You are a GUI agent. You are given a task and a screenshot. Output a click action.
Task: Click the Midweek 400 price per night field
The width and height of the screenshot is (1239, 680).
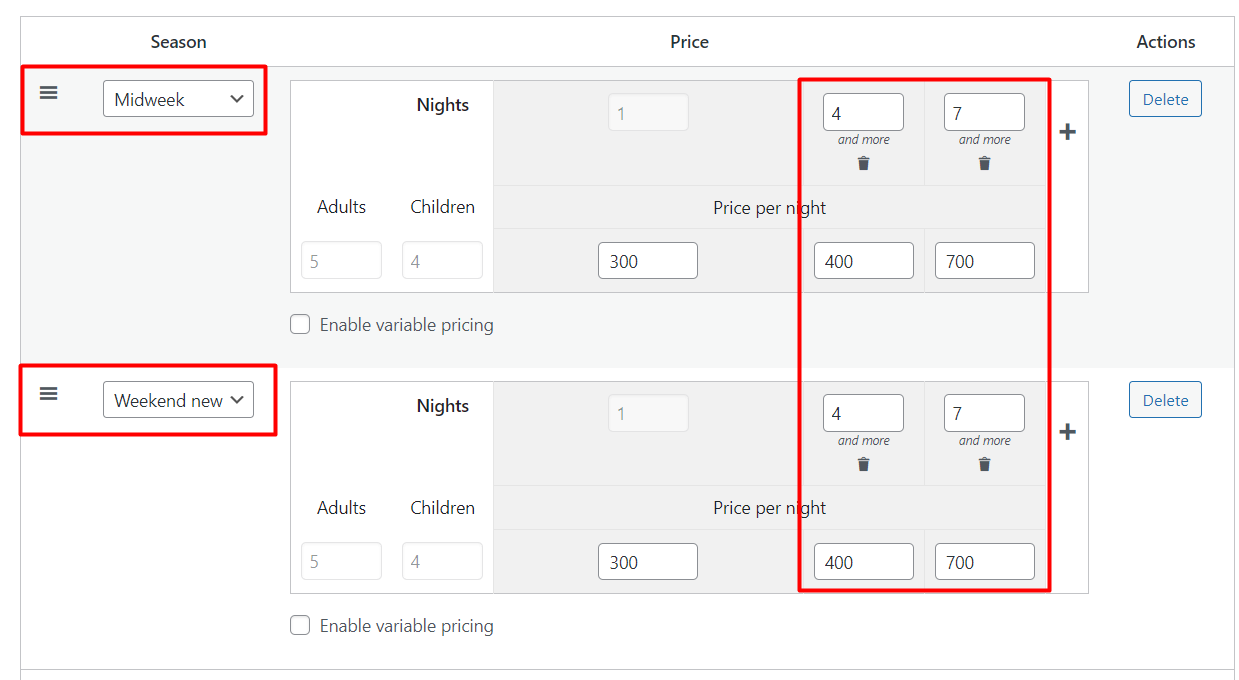pyautogui.click(x=863, y=261)
